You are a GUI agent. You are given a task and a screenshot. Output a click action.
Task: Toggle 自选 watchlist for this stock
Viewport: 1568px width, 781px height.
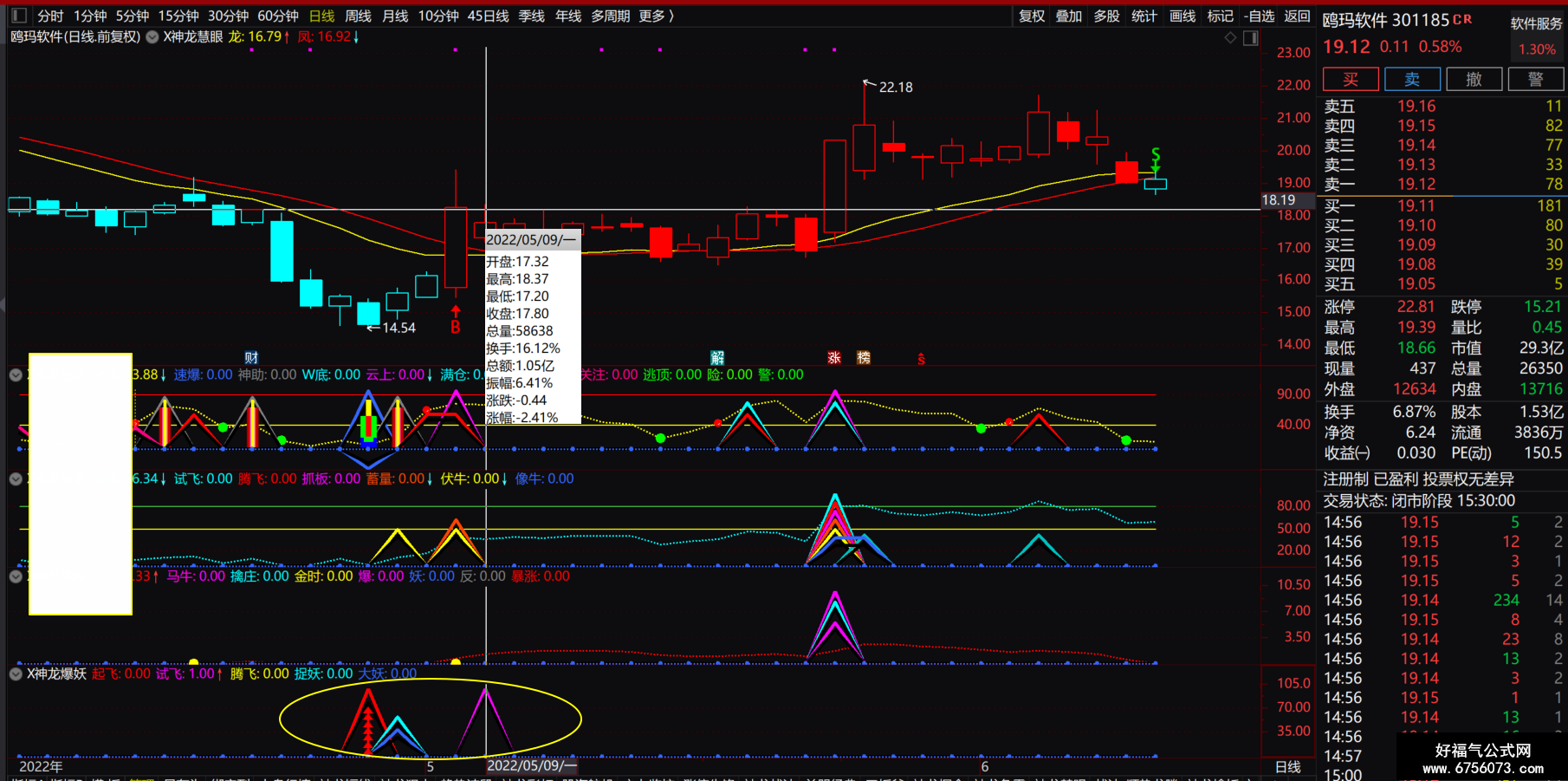(1260, 16)
